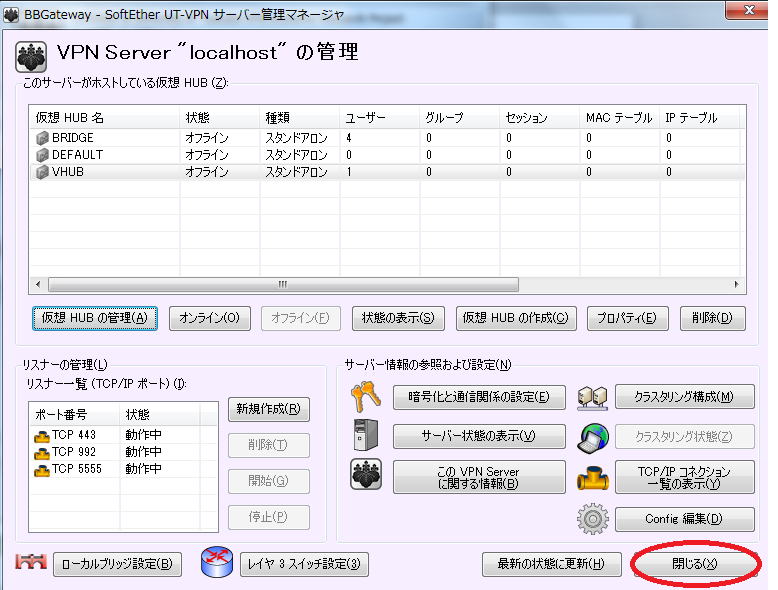
Task: Select the BRIDGE row name text
Action: pos(73,138)
